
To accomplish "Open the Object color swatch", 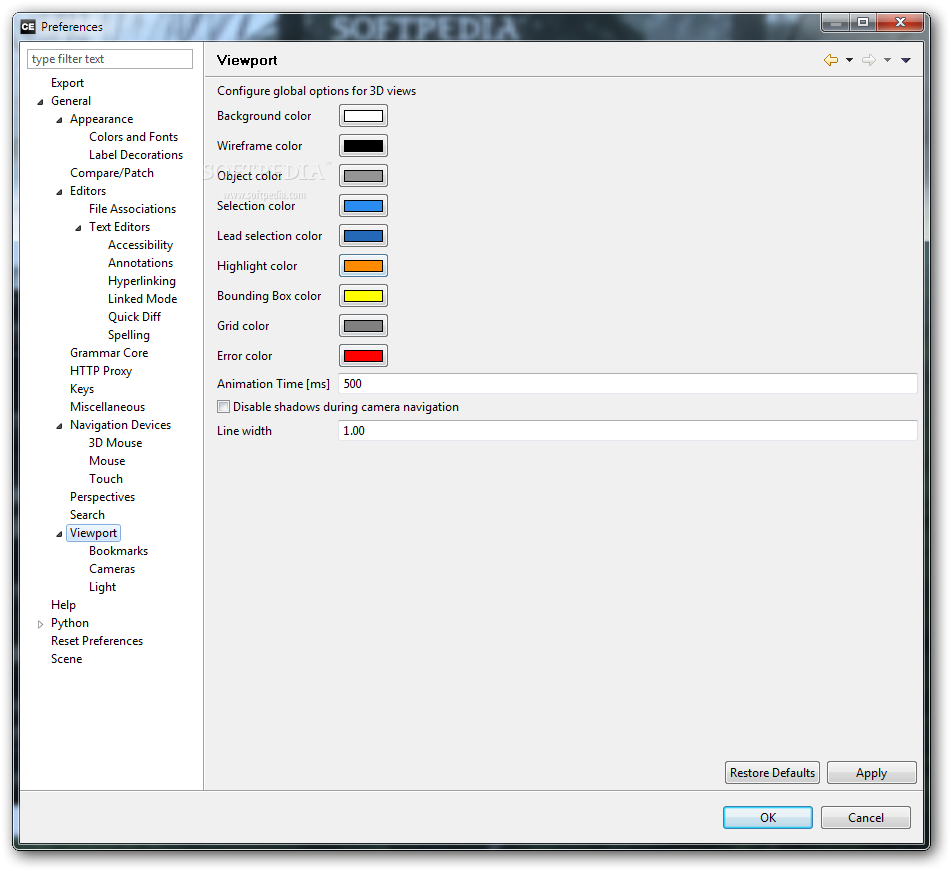I will (x=363, y=176).
